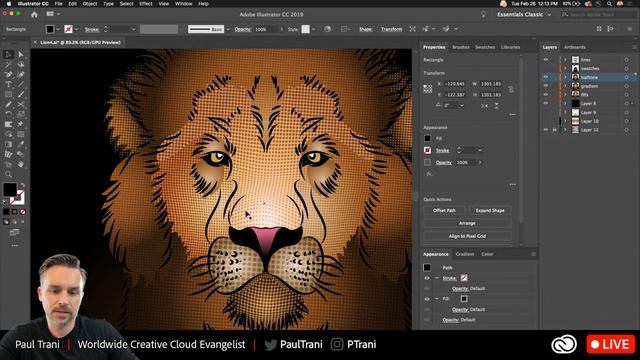
Task: Click the Constrain Width and Height link icon
Action: 511,89
